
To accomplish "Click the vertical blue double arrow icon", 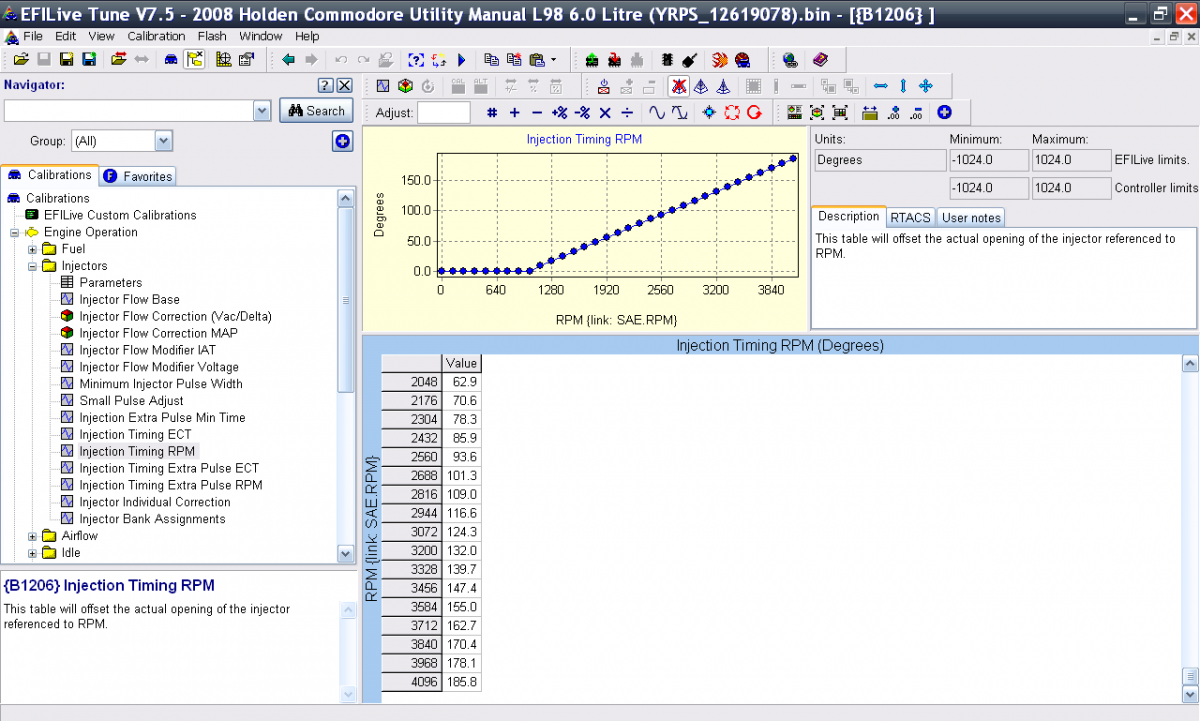I will [x=903, y=86].
